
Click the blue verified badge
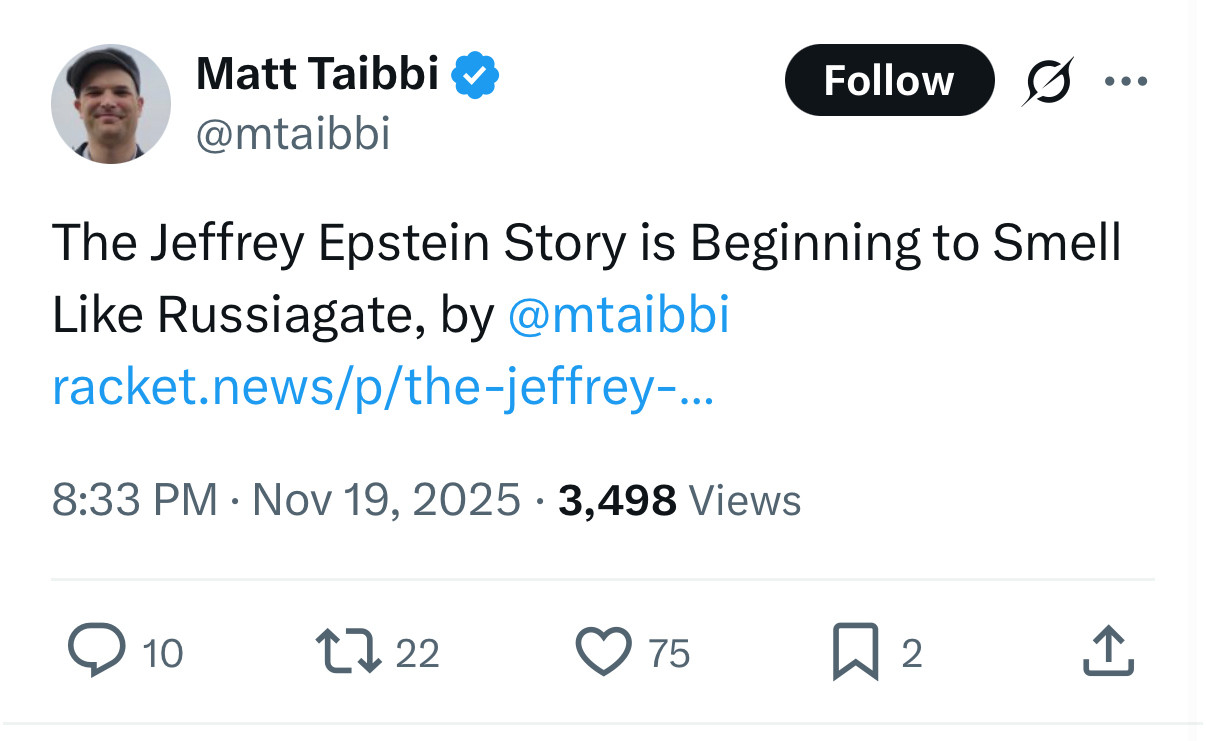(x=476, y=76)
